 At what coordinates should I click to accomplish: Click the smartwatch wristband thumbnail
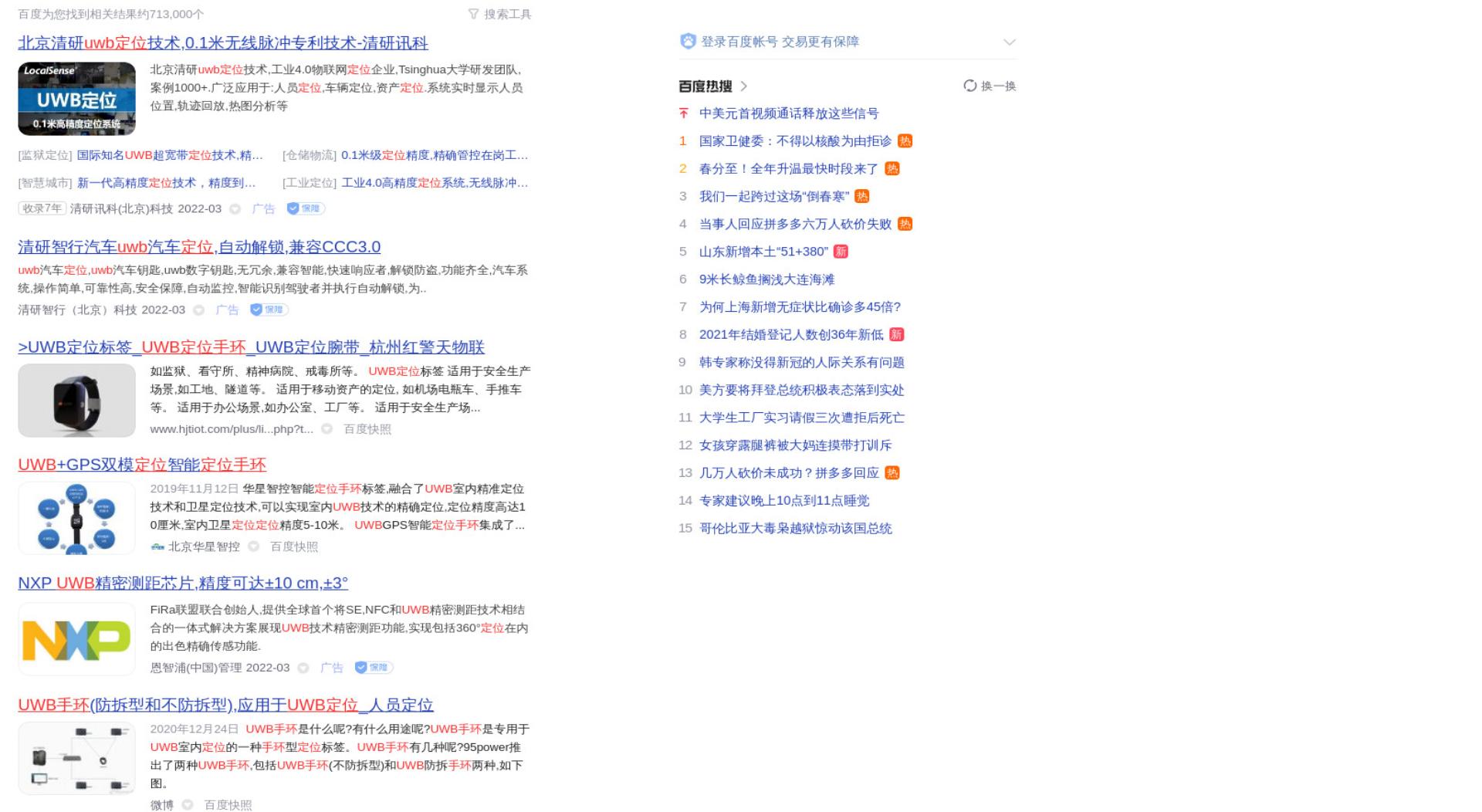coord(76,401)
